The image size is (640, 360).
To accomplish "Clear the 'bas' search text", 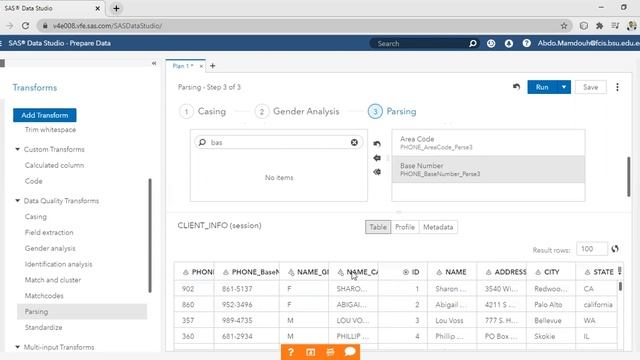I will 354,142.
